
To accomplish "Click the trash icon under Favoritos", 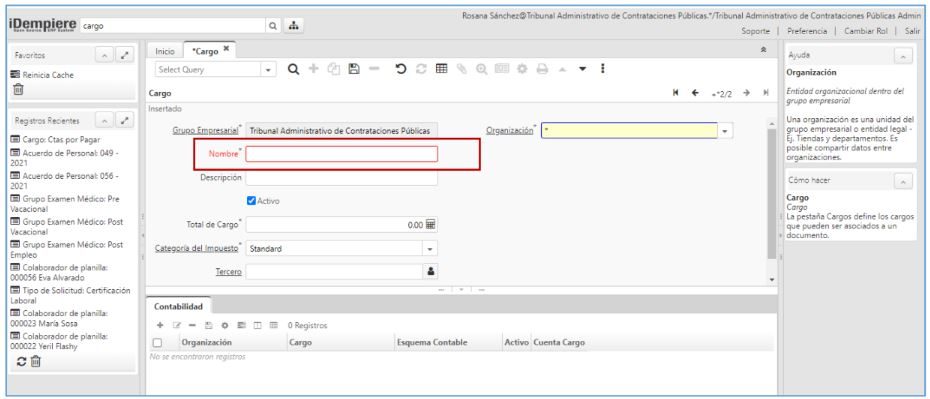I will (18, 90).
